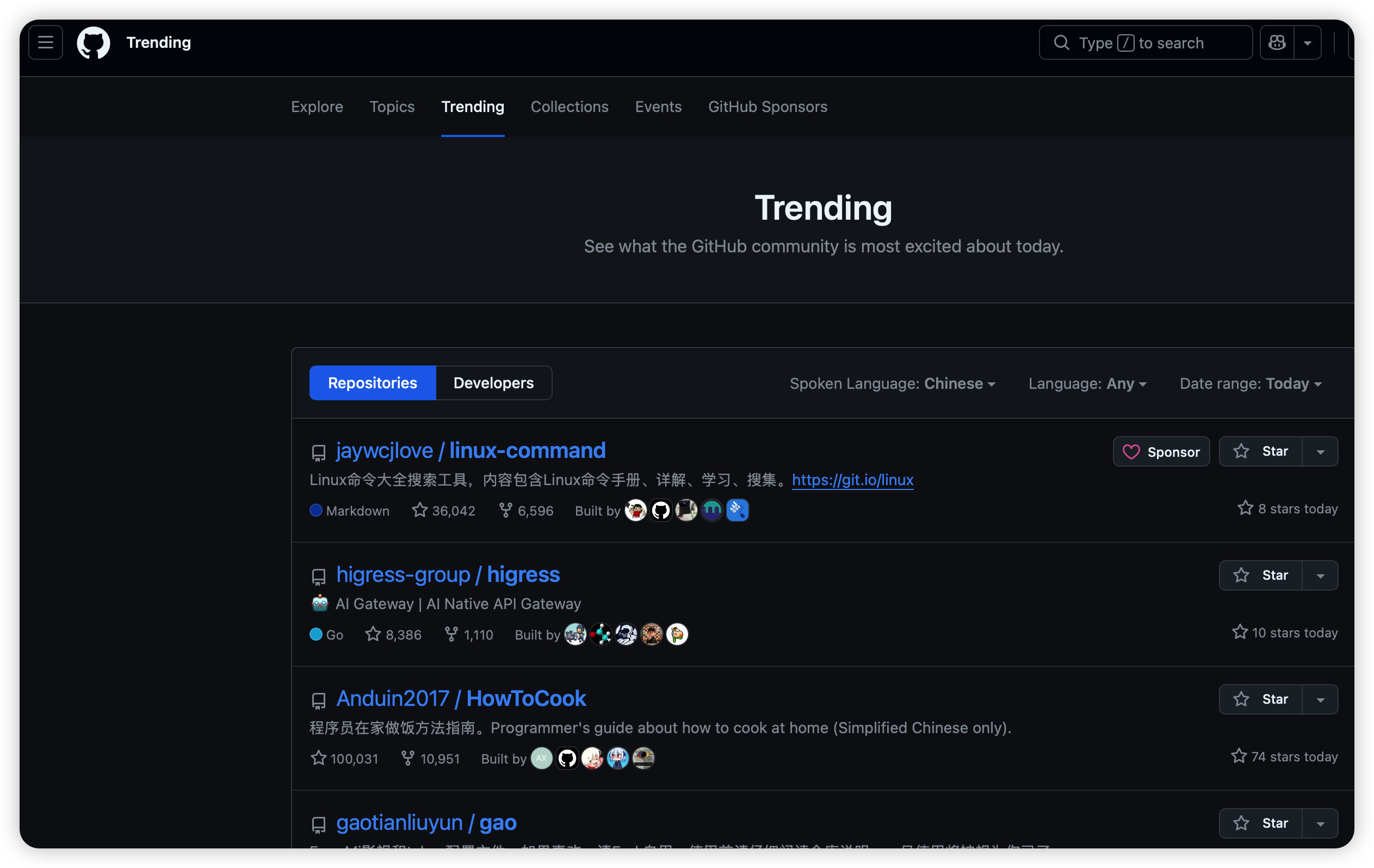This screenshot has height=868, width=1374.
Task: Click the 'AI Gateway | AI Native API Gateway' text
Action: click(458, 603)
